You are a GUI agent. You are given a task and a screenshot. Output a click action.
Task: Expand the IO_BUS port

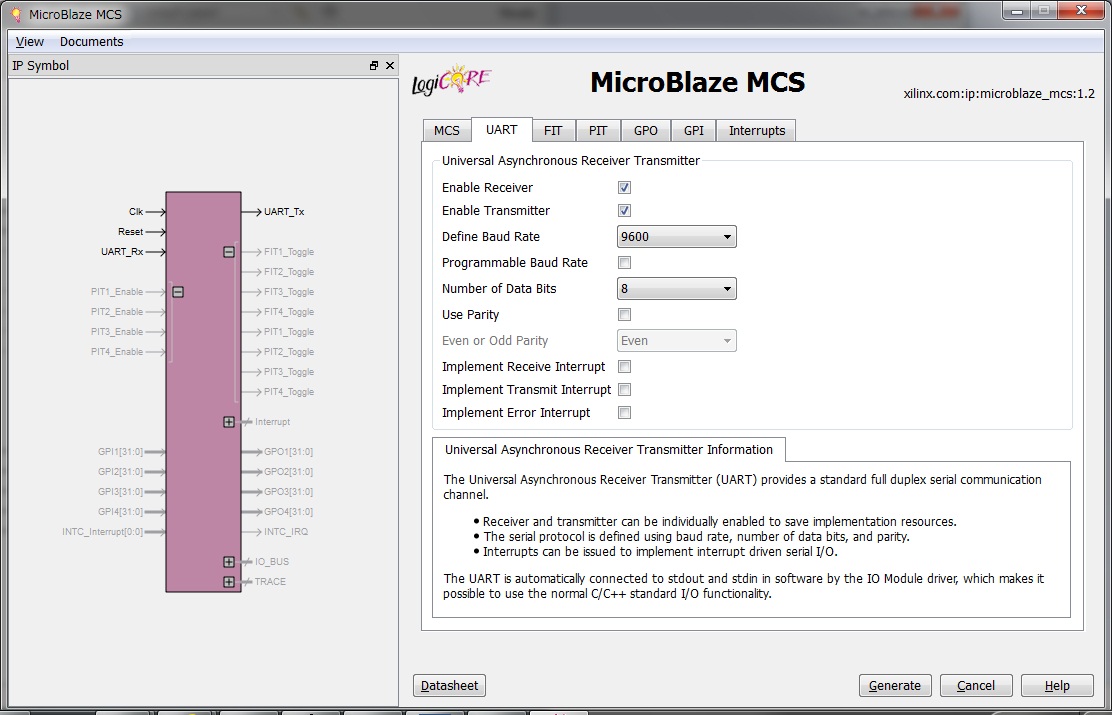point(228,562)
